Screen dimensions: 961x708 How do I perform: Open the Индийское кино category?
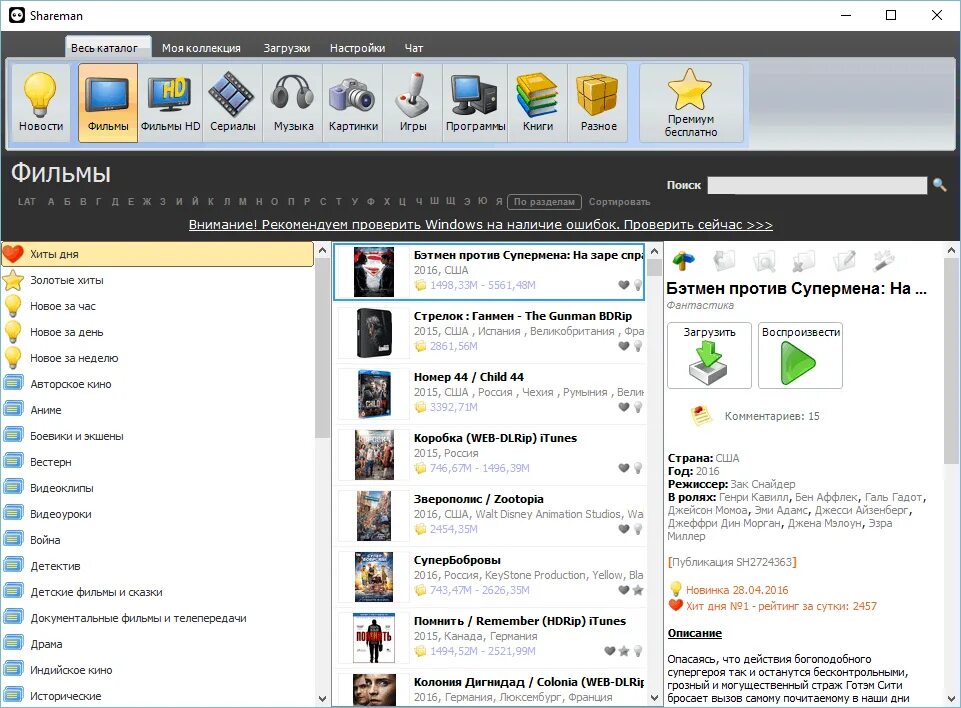click(x=158, y=670)
